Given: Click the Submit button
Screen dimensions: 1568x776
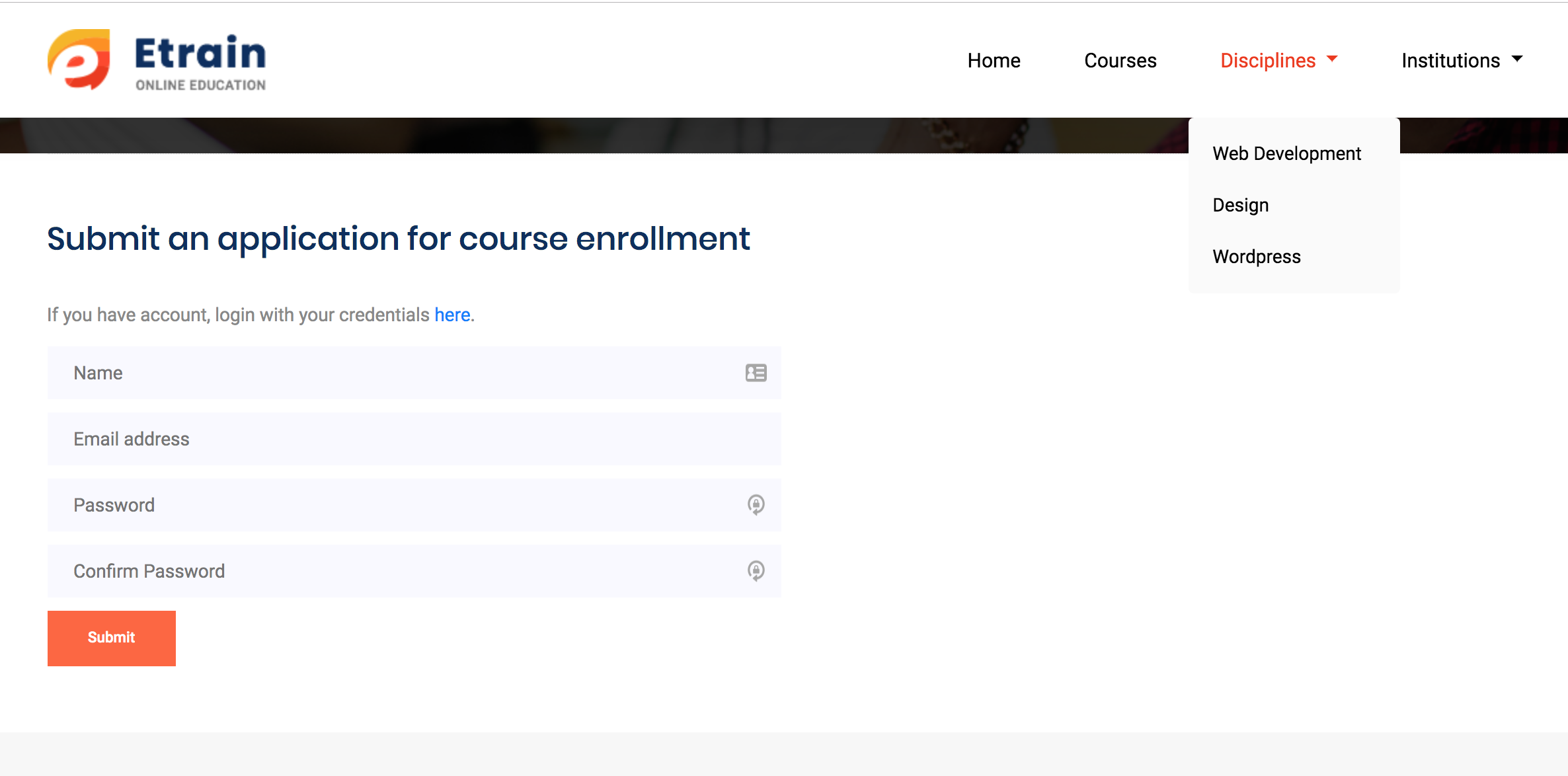Looking at the screenshot, I should pyautogui.click(x=111, y=638).
